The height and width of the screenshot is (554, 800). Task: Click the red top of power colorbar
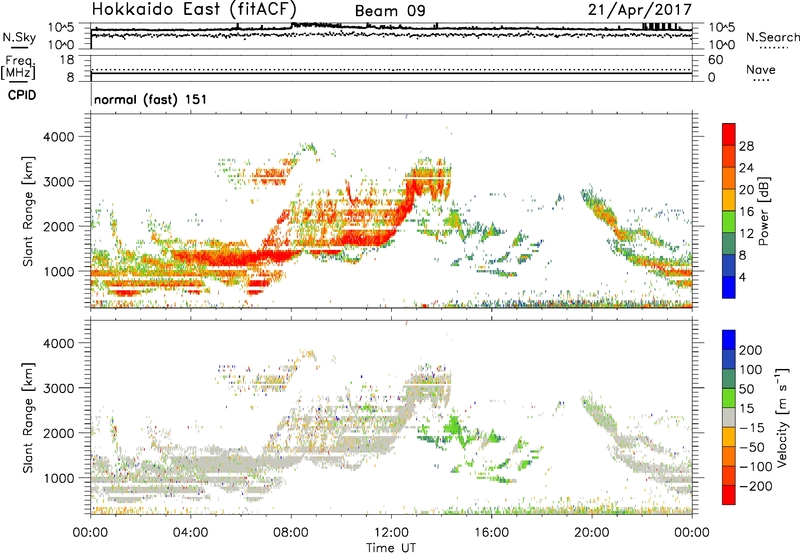(x=729, y=134)
